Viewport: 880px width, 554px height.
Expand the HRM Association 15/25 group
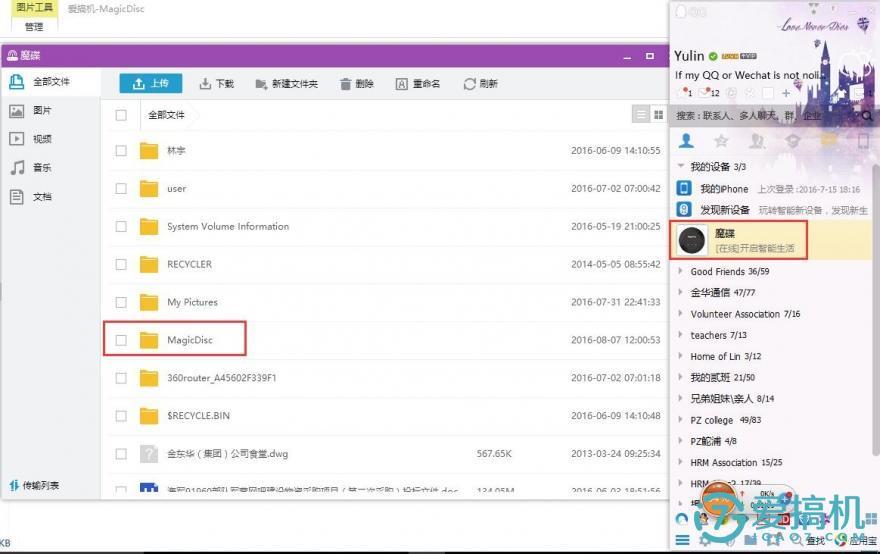(x=680, y=463)
